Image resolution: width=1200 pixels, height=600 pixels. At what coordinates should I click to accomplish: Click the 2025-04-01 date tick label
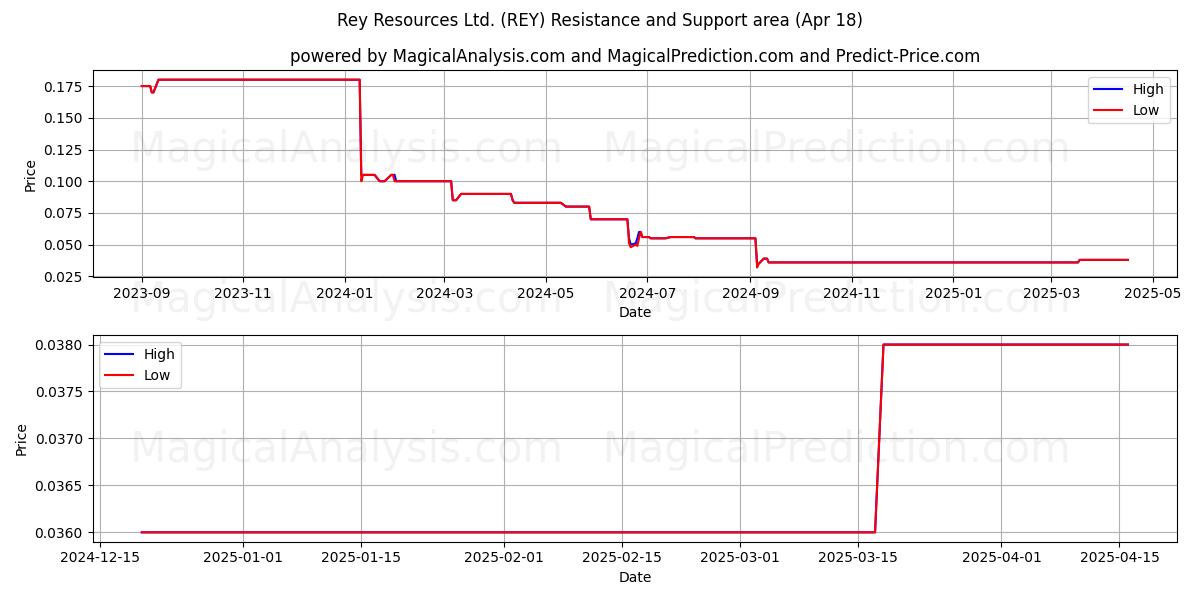point(1001,558)
